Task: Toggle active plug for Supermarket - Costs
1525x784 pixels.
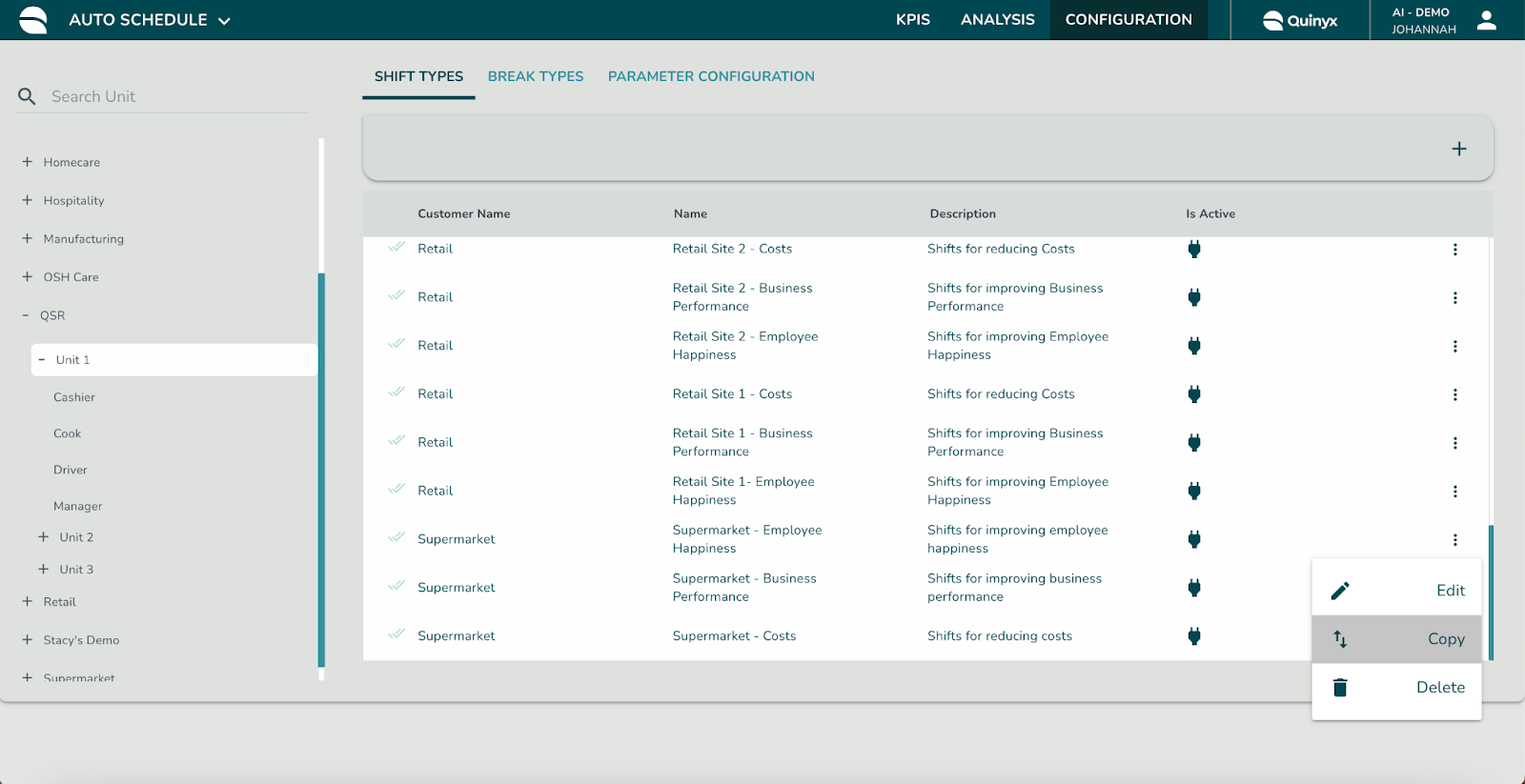Action: click(1194, 636)
